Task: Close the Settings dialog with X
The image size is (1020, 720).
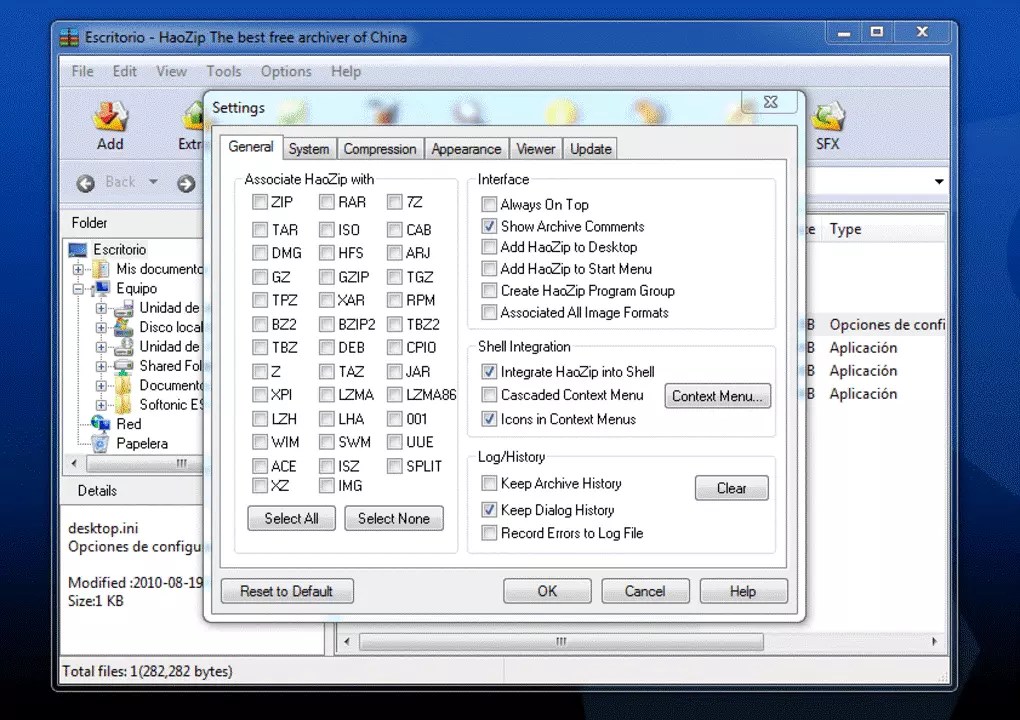Action: click(x=771, y=102)
